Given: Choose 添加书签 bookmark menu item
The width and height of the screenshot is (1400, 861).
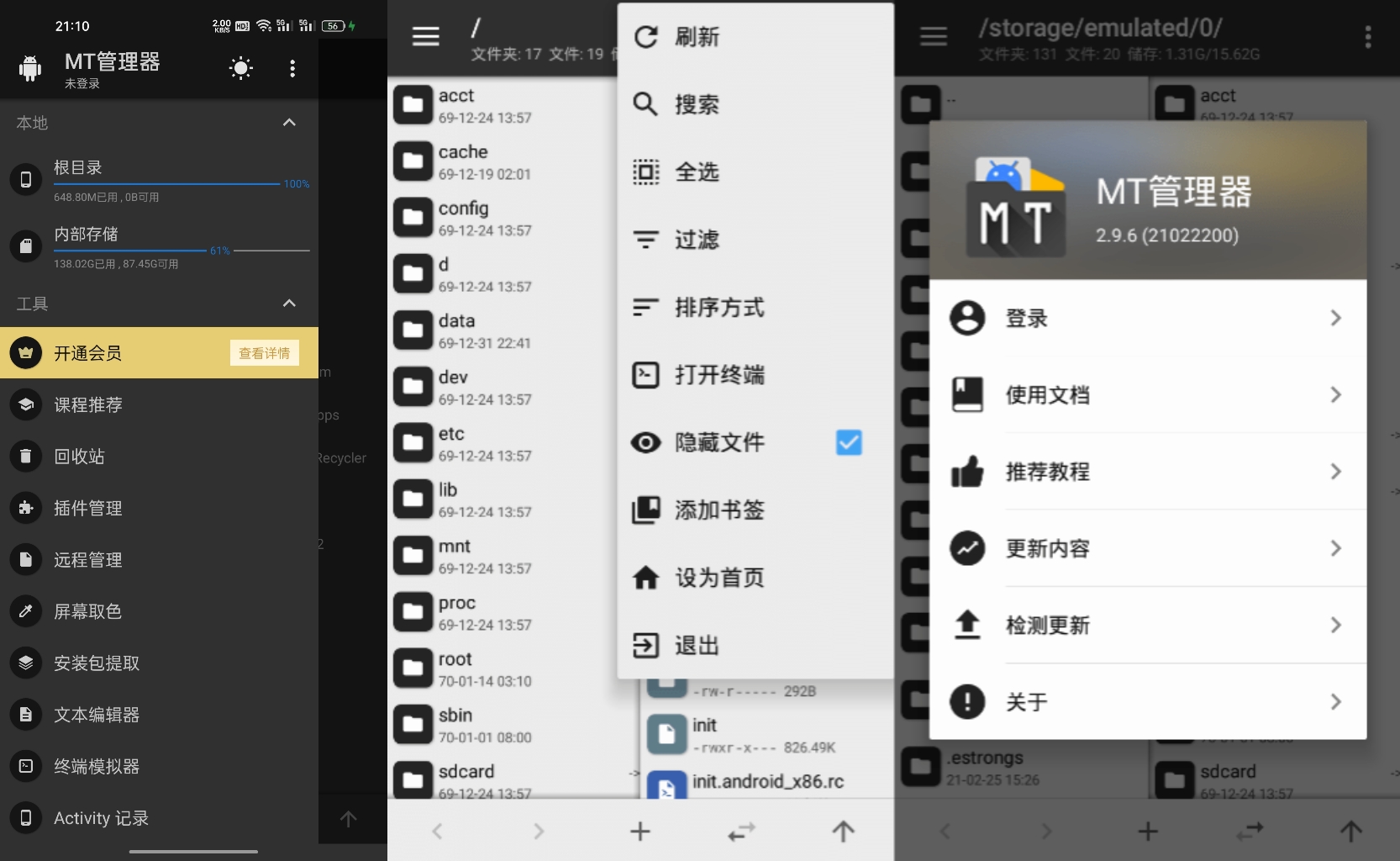Looking at the screenshot, I should (755, 510).
